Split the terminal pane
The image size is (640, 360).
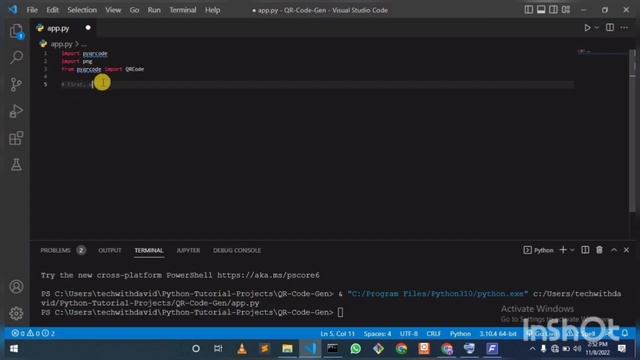(x=585, y=250)
